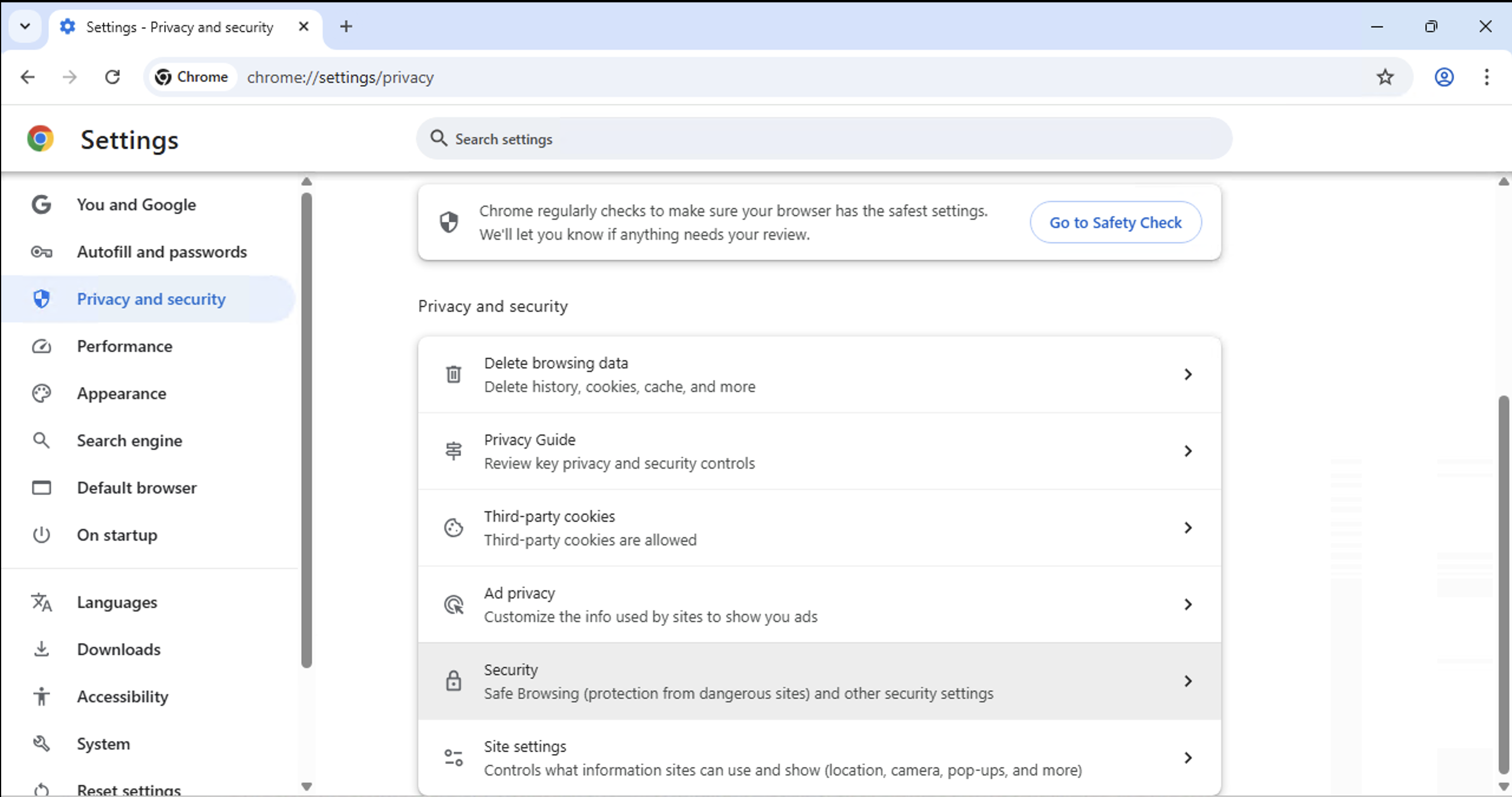Click the Ad privacy icon
1512x797 pixels.
pyautogui.click(x=454, y=605)
